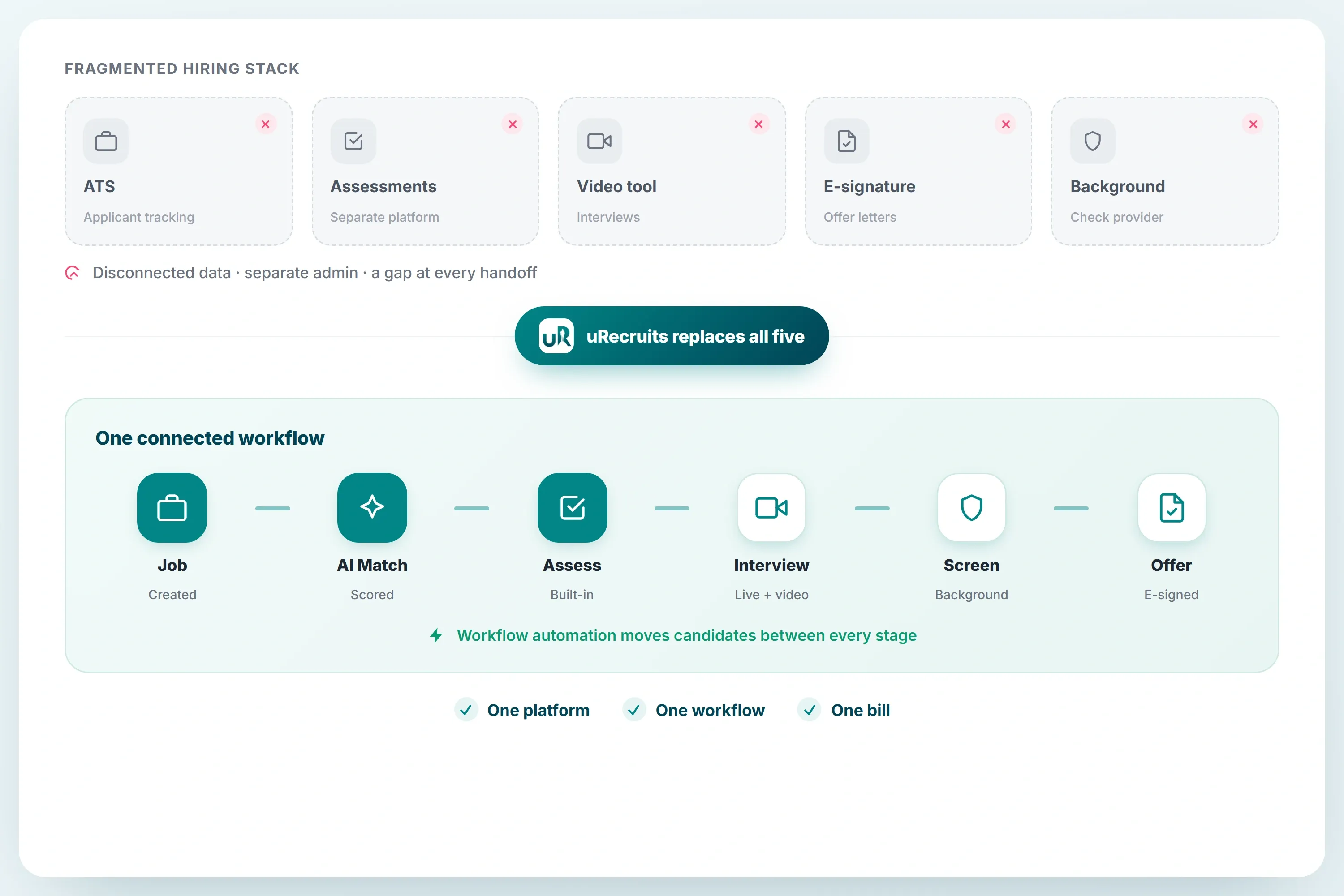Image resolution: width=1344 pixels, height=896 pixels.
Task: Select the Screen shield step icon
Action: coord(972,507)
